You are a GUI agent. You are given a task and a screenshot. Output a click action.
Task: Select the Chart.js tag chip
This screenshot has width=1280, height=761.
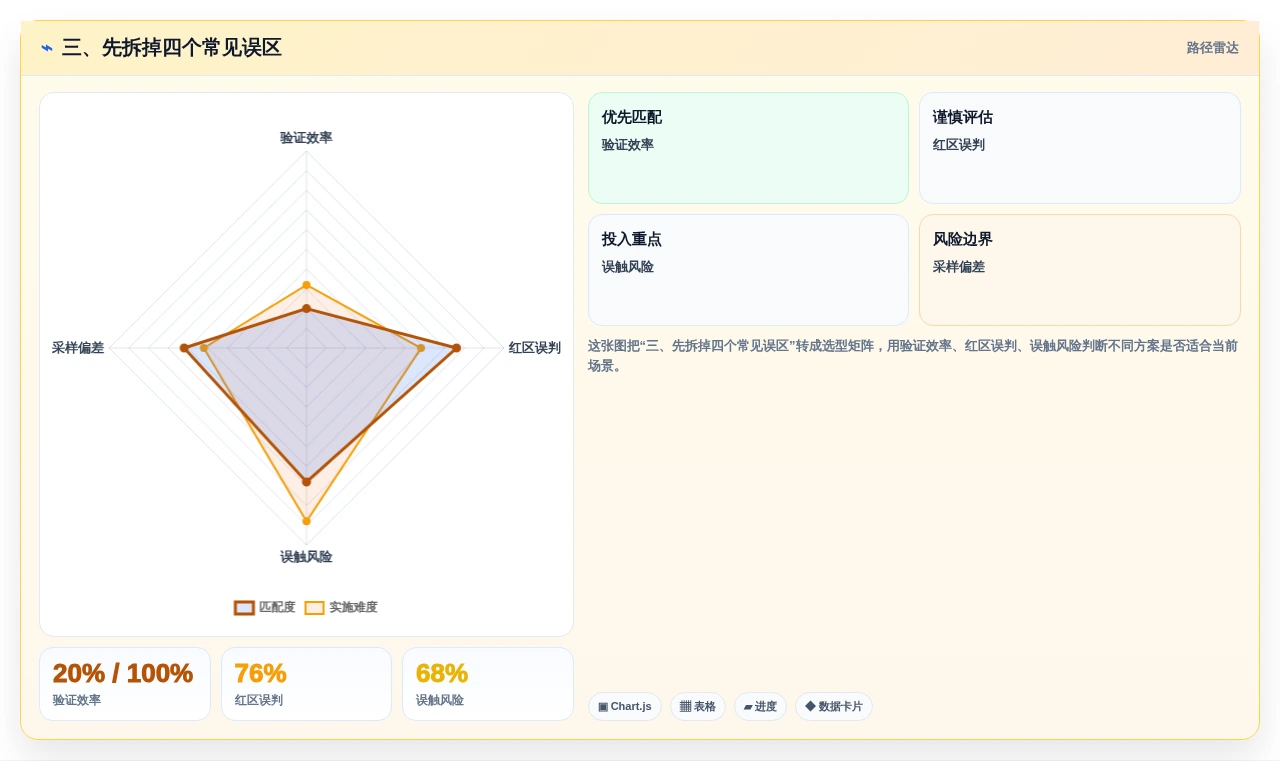pyautogui.click(x=625, y=706)
